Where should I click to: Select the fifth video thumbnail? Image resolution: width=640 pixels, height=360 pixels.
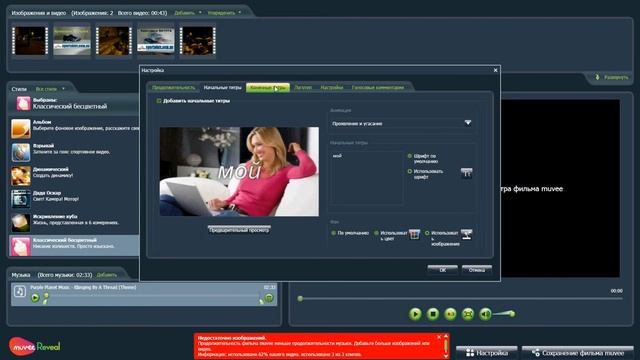tap(198, 41)
